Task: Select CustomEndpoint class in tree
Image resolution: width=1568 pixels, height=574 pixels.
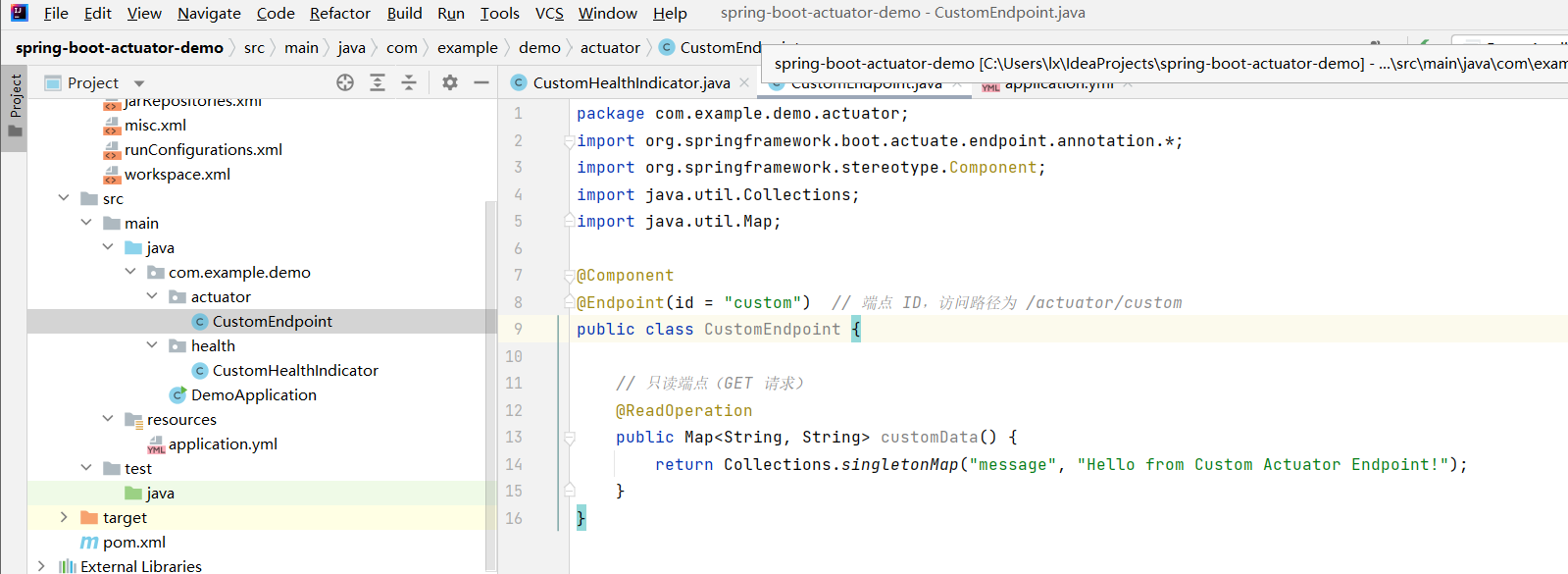Action: point(272,321)
